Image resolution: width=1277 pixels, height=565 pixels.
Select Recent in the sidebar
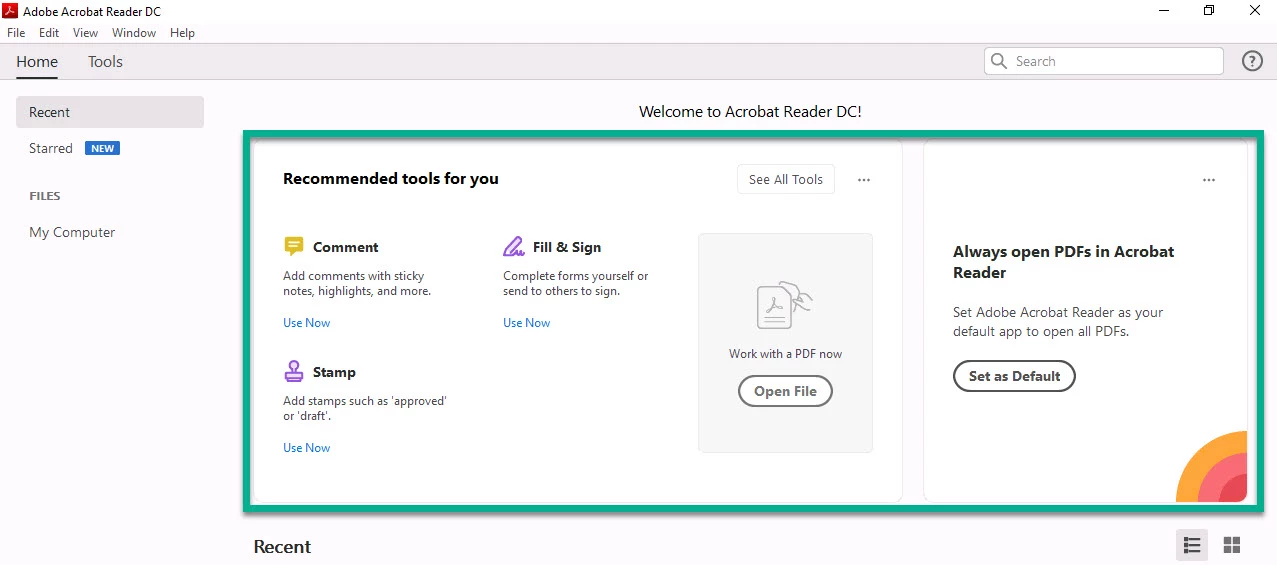point(110,112)
